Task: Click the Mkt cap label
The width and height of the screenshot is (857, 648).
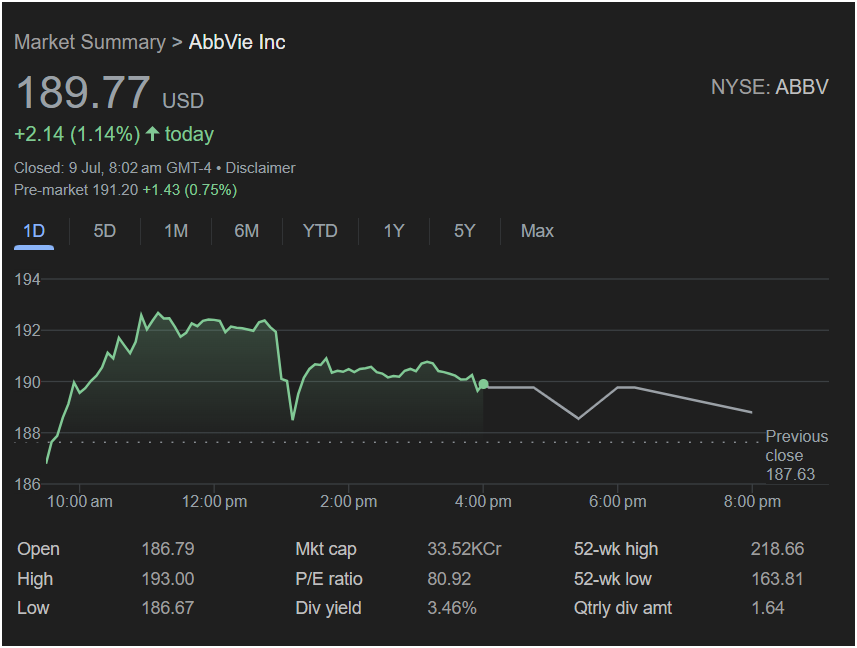Action: point(326,549)
